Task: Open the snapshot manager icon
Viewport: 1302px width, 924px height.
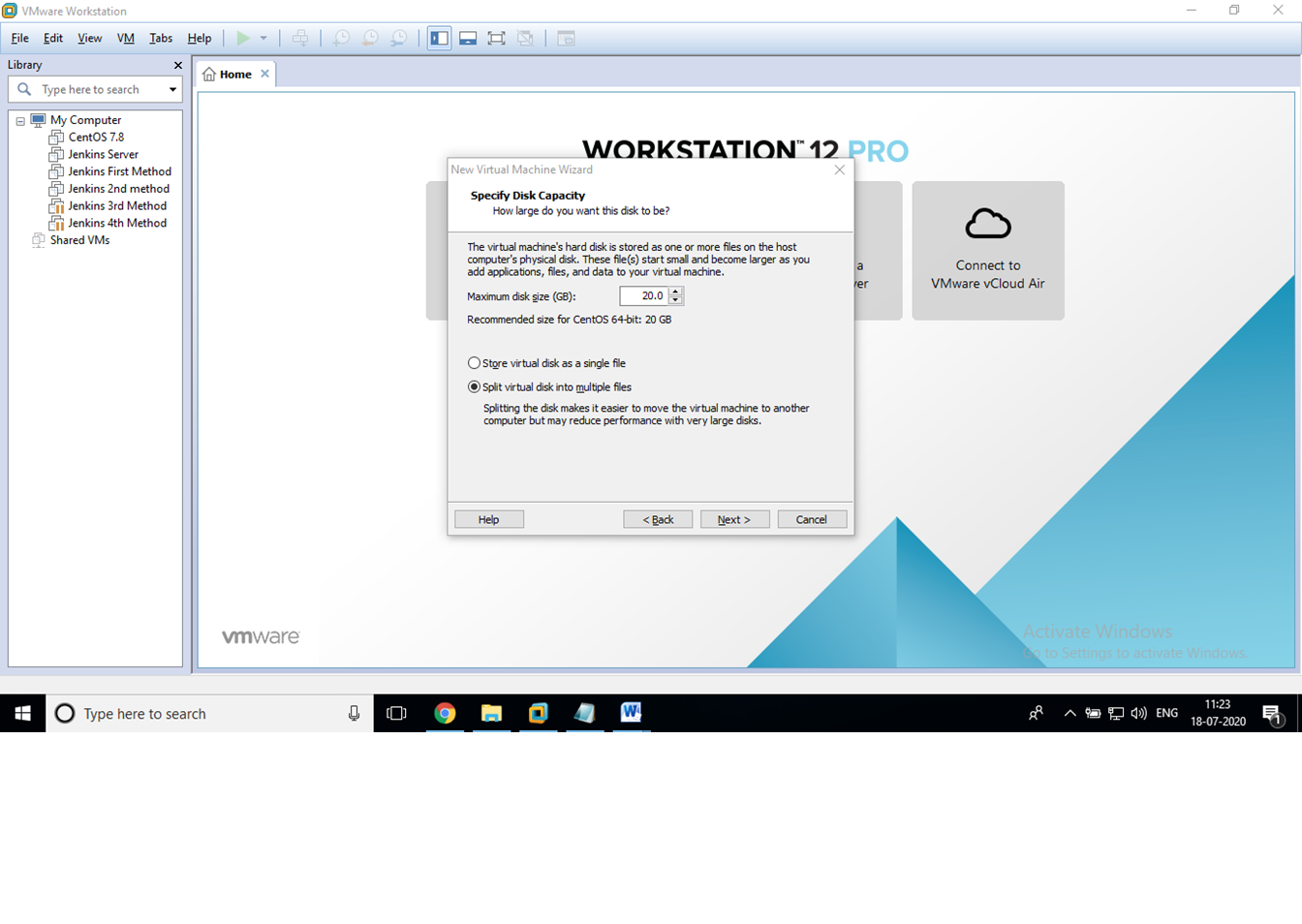Action: coord(397,38)
